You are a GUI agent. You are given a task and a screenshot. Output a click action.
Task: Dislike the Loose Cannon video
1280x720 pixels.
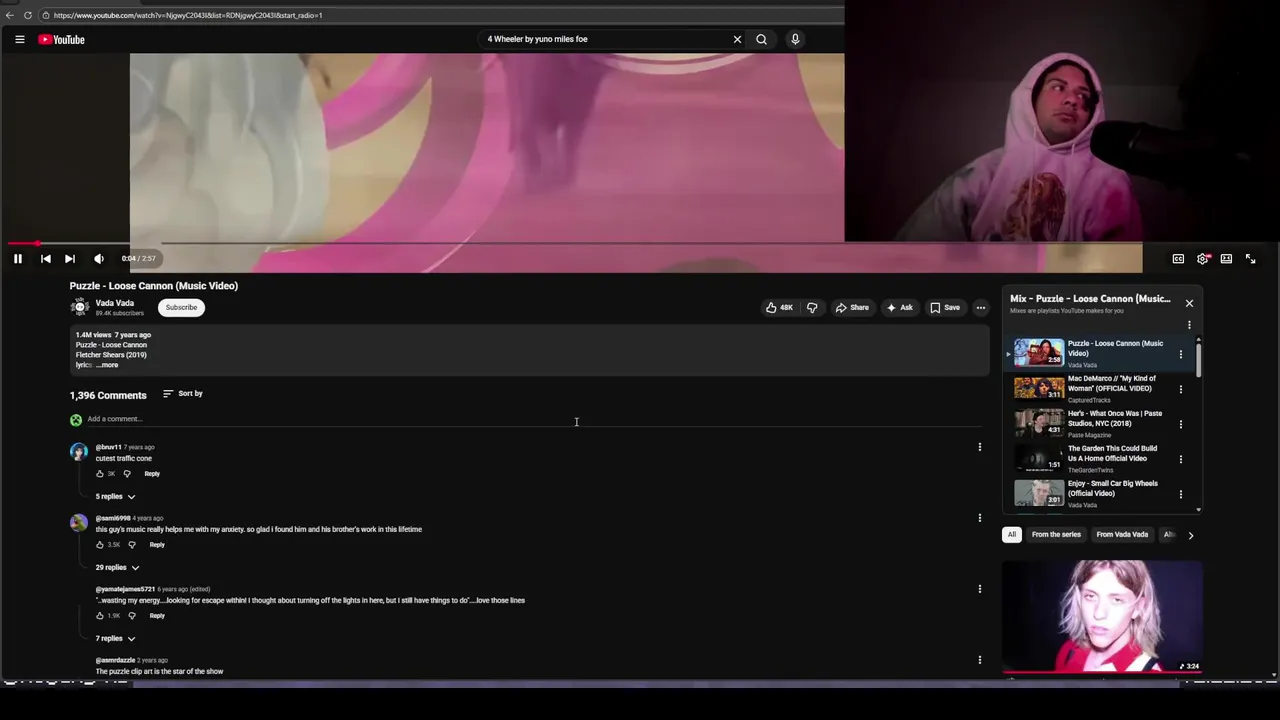click(812, 308)
